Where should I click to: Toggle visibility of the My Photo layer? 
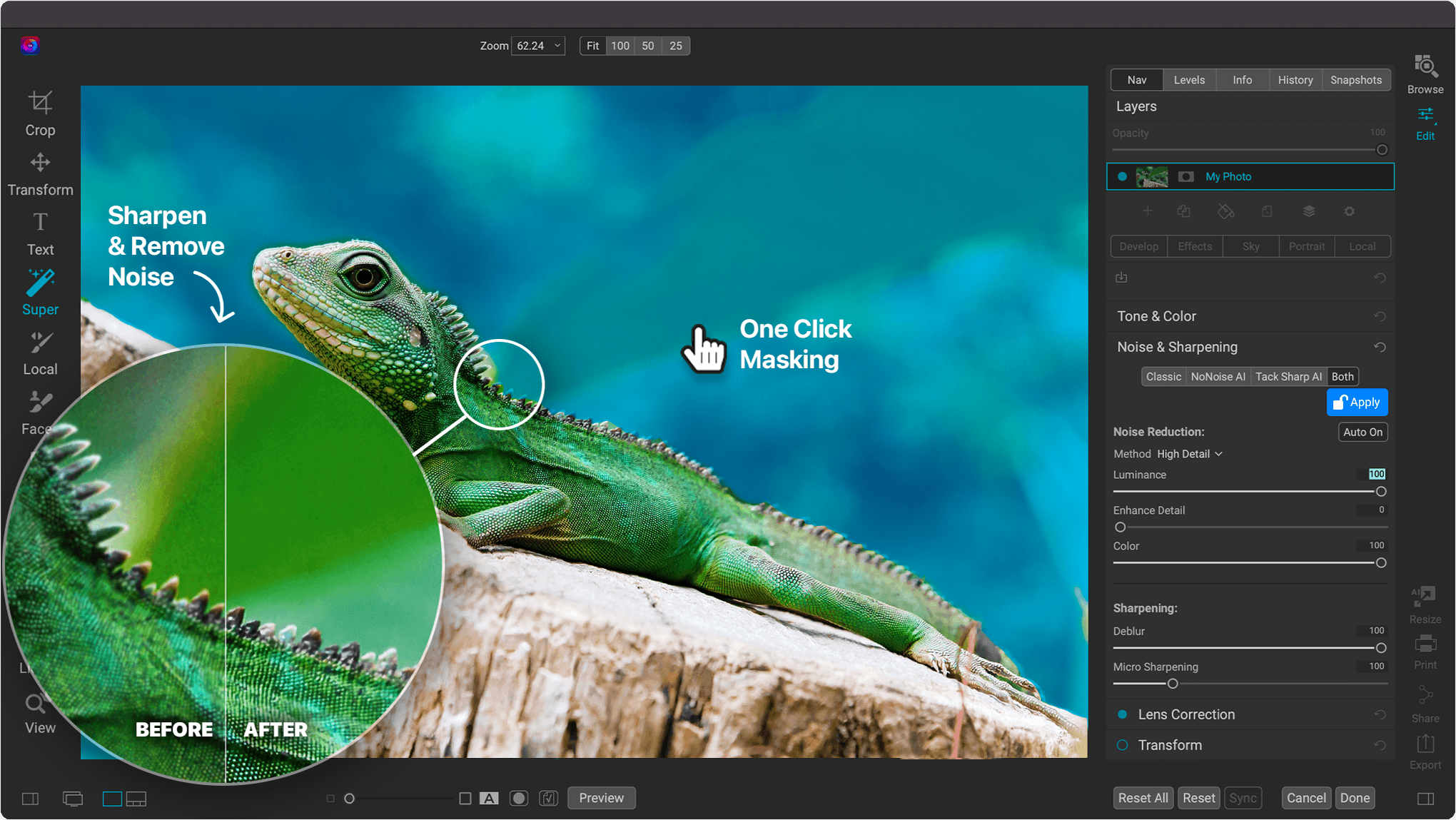[x=1122, y=176]
